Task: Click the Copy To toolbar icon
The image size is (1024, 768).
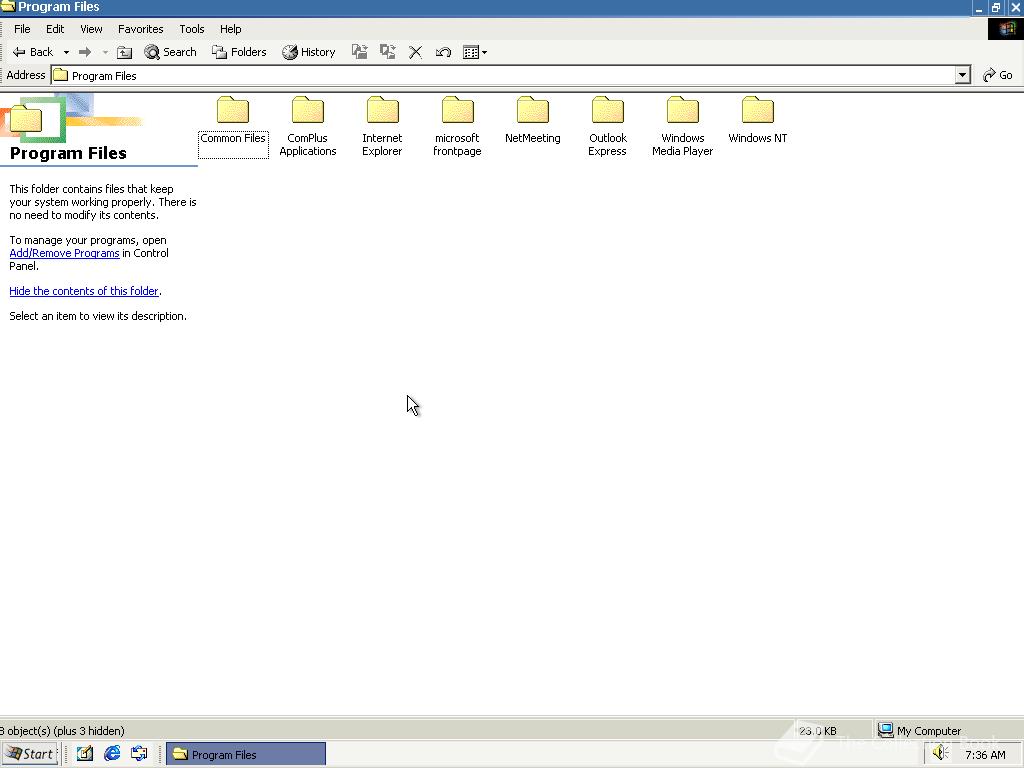Action: click(x=387, y=52)
